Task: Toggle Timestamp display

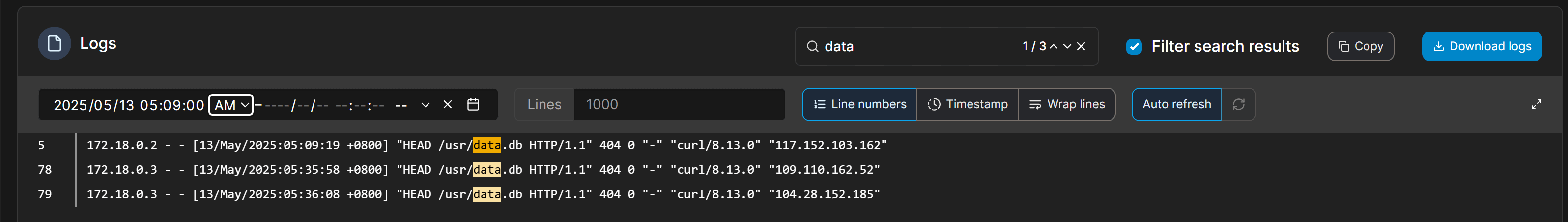Action: [x=967, y=104]
